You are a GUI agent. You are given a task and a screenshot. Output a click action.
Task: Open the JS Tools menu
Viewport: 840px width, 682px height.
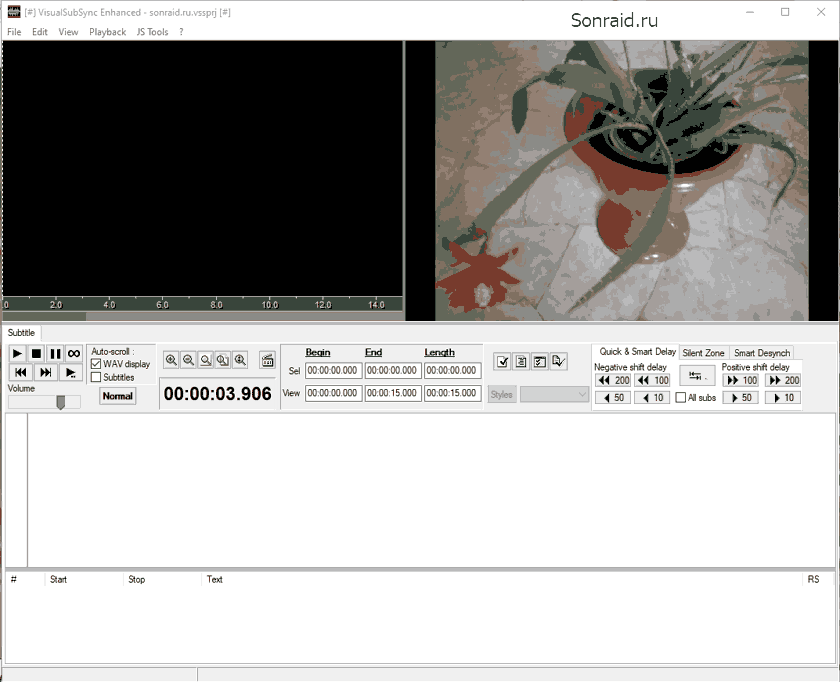152,32
